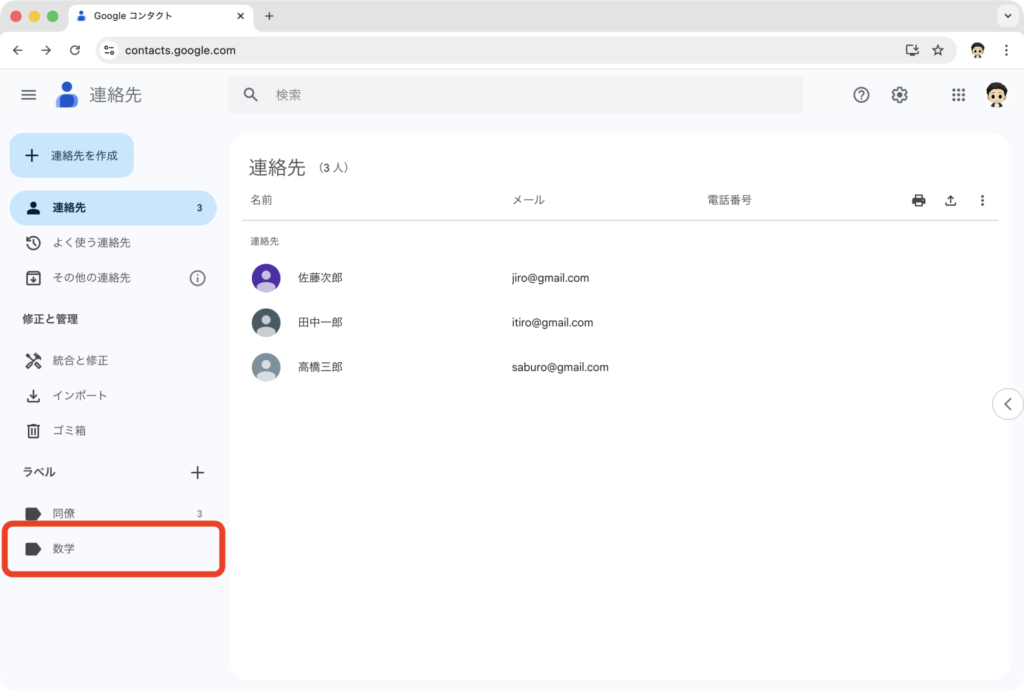This screenshot has width=1024, height=691.
Task: Select the 数学 label
Action: (64, 549)
